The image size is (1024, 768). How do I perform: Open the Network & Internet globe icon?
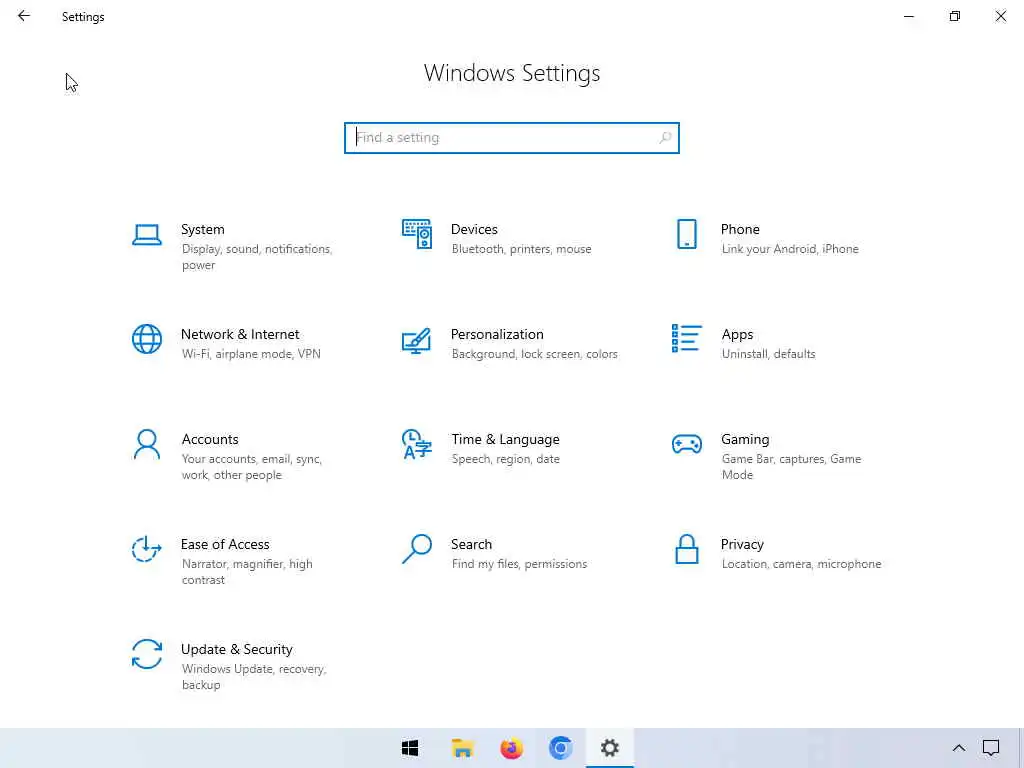point(147,339)
